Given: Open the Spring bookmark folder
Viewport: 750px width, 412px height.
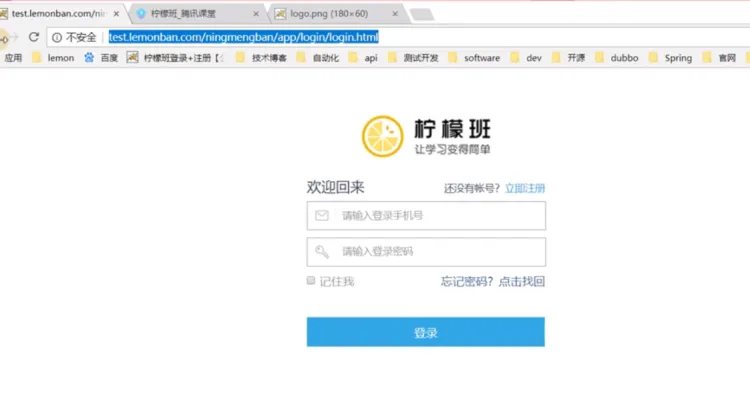Looking at the screenshot, I should 671,58.
